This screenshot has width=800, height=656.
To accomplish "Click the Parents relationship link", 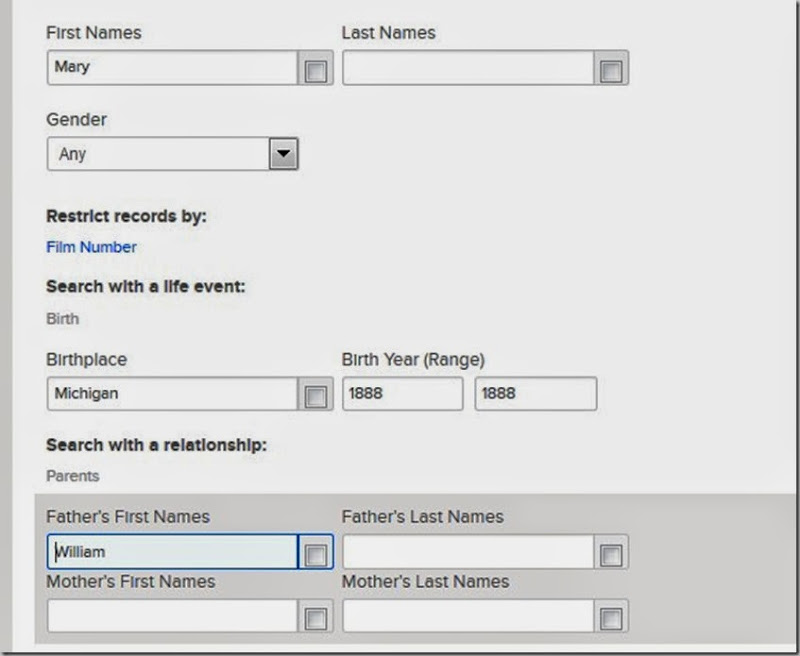I will point(73,476).
